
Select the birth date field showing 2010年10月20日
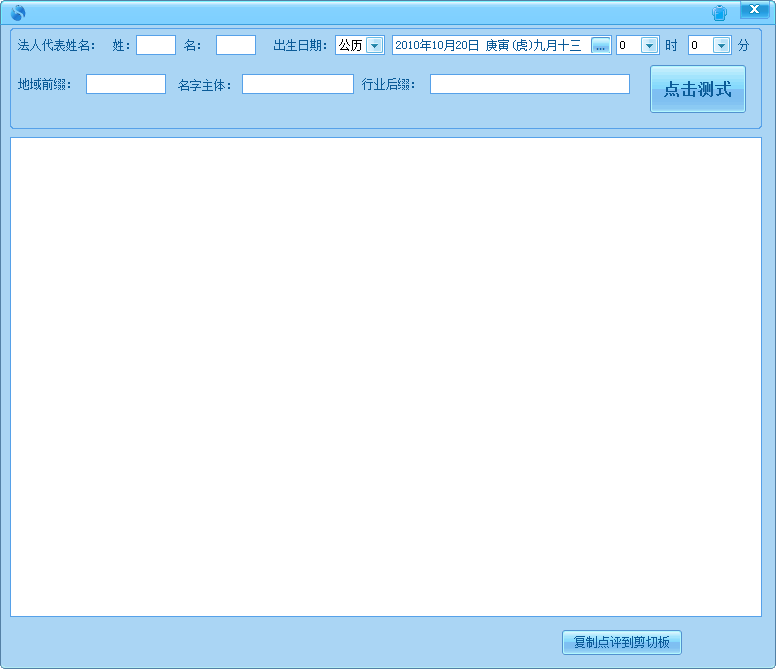[x=490, y=45]
